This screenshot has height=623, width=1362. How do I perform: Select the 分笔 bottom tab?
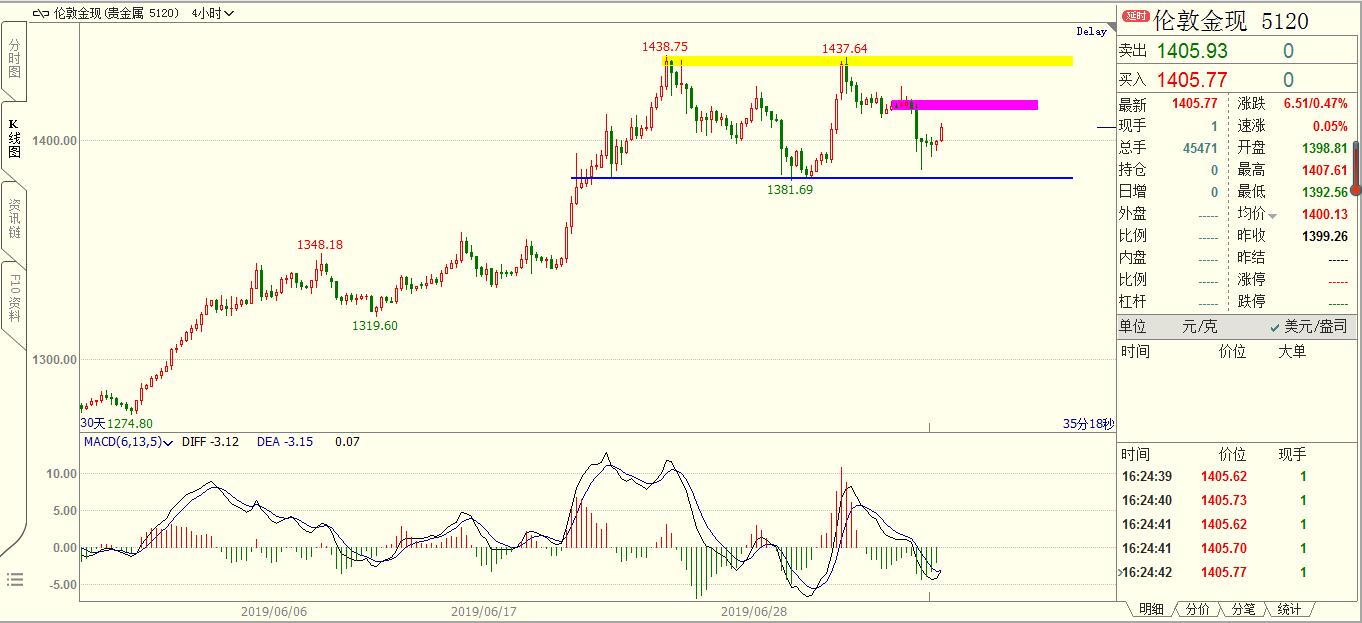(1243, 609)
